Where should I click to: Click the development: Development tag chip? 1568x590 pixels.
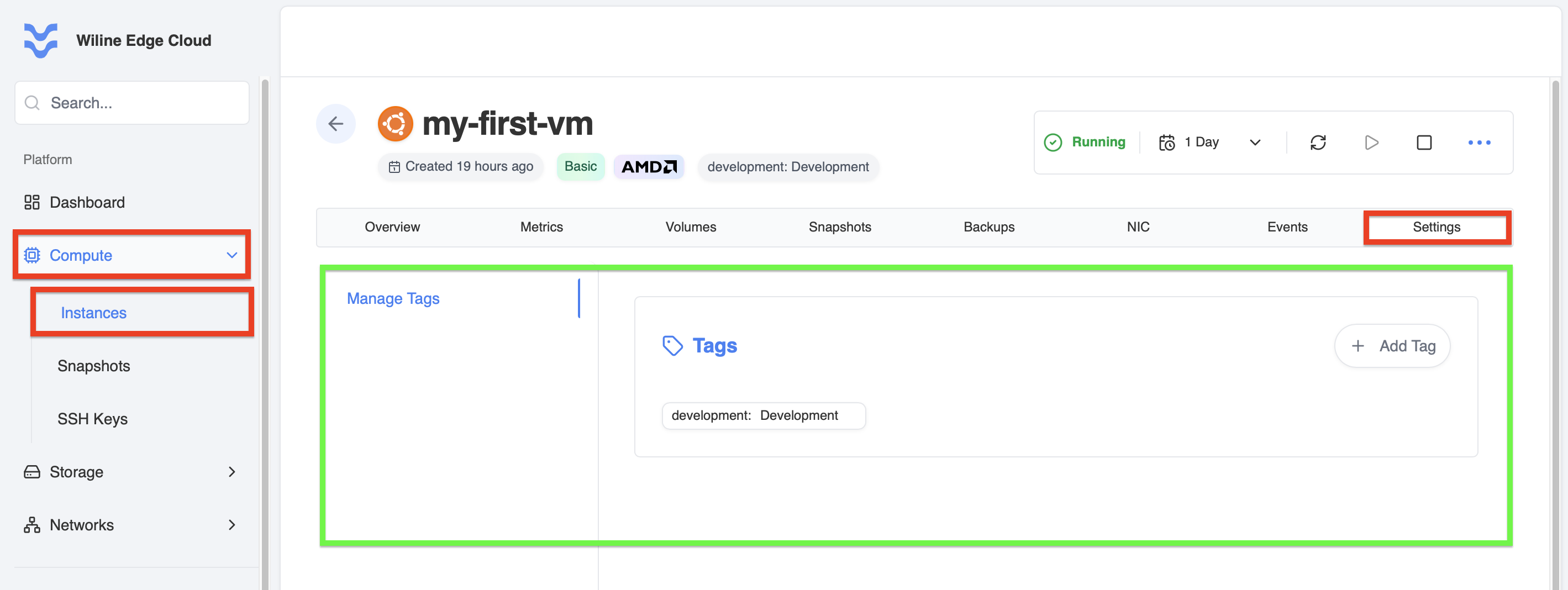(764, 416)
